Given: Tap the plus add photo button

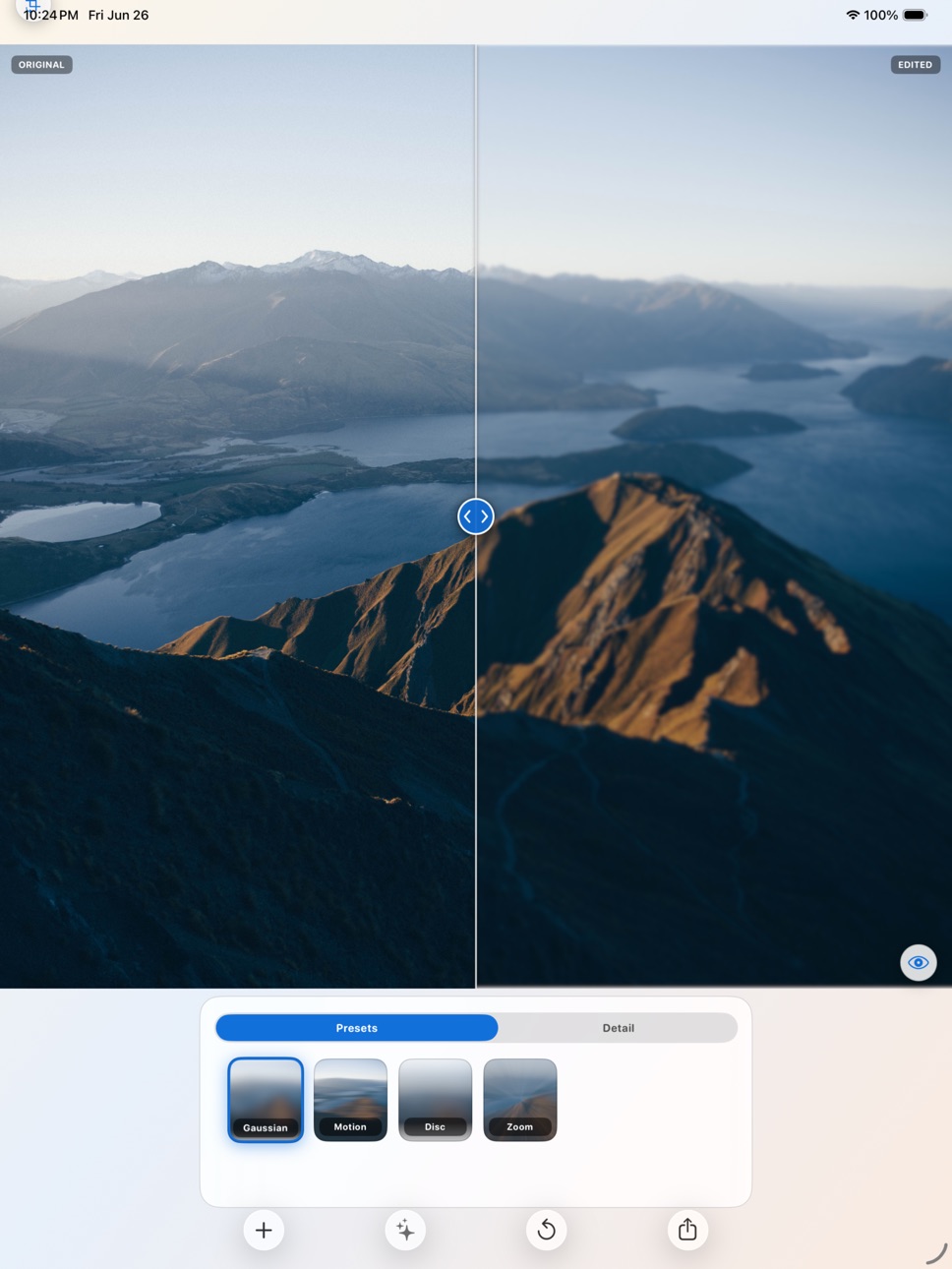Looking at the screenshot, I should click(264, 1230).
